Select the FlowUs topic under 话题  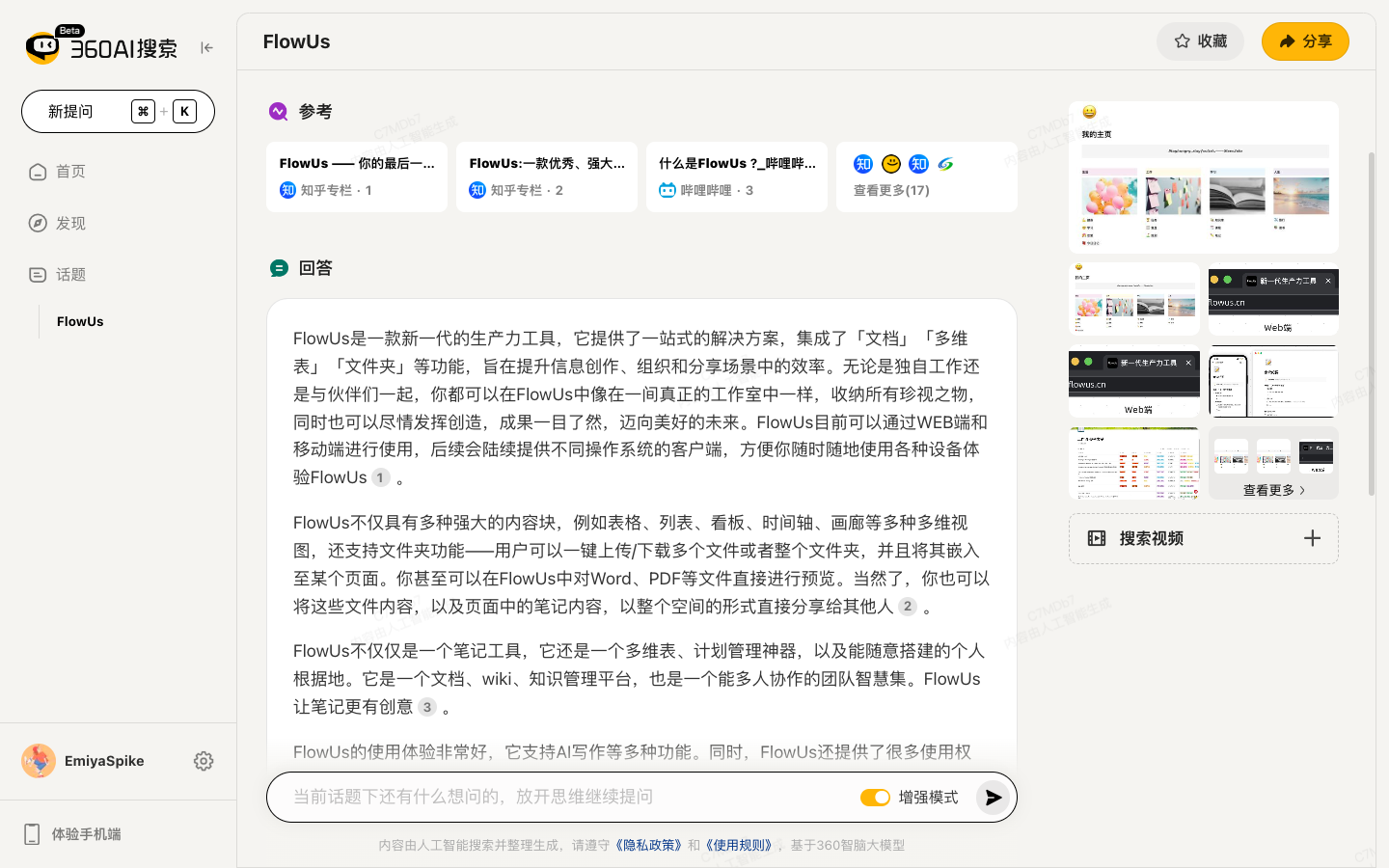click(79, 321)
